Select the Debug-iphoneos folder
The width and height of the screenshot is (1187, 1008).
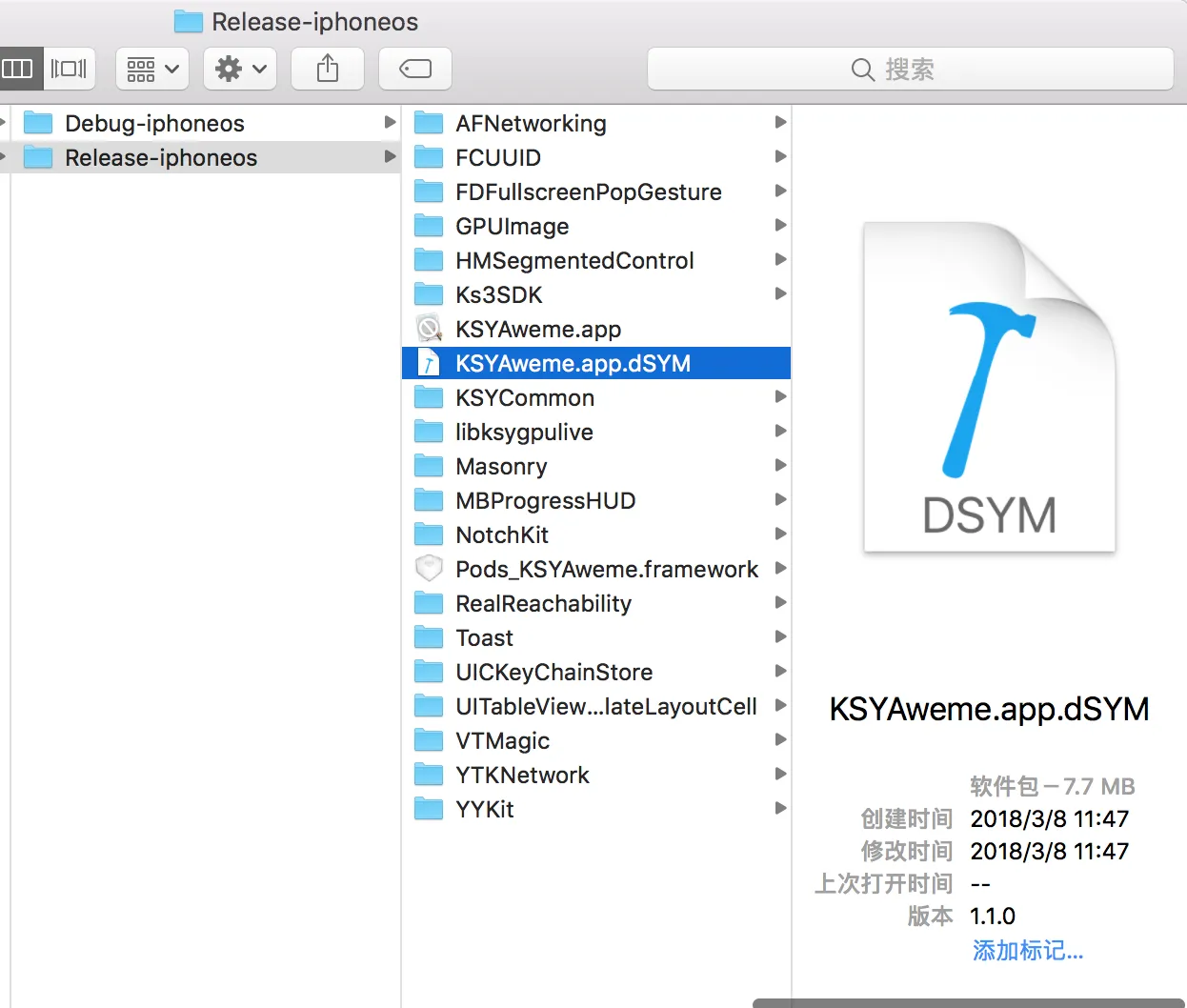click(x=154, y=123)
